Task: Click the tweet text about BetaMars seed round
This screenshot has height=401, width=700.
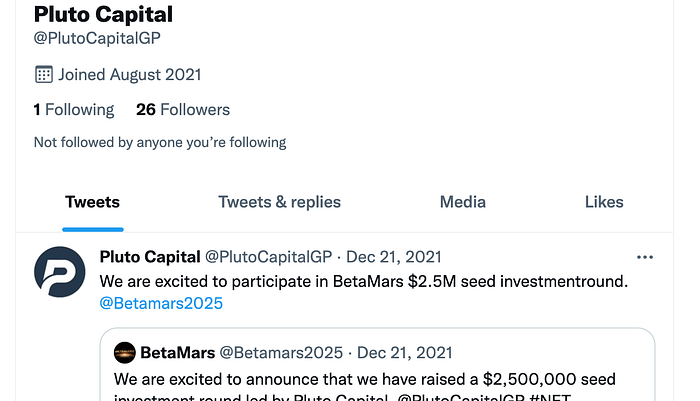Action: click(364, 282)
